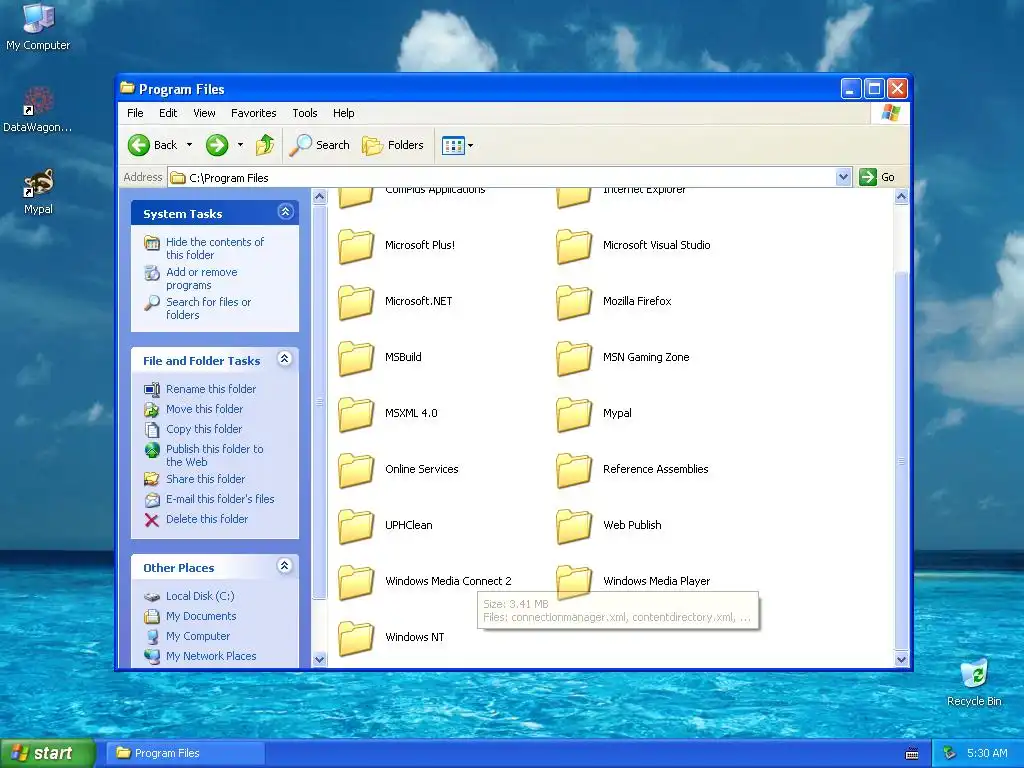Image resolution: width=1024 pixels, height=768 pixels.
Task: Open the Forward history dropdown arrow
Action: click(x=240, y=145)
